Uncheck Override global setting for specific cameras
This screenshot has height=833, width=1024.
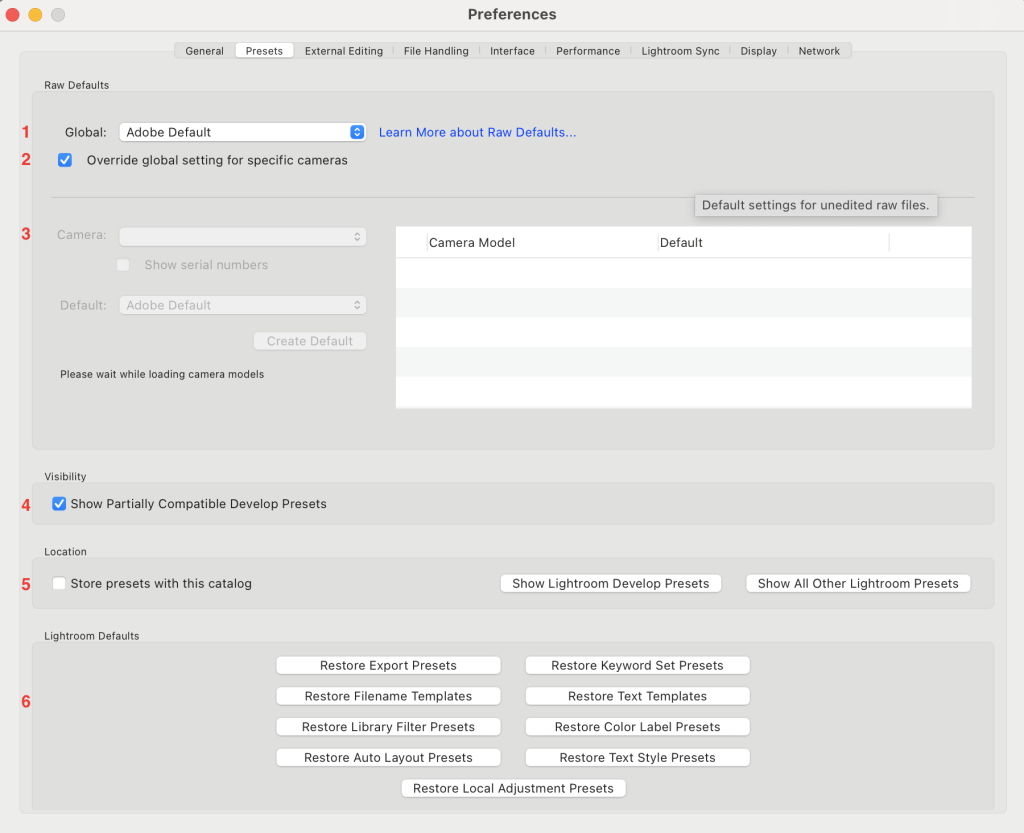[65, 160]
